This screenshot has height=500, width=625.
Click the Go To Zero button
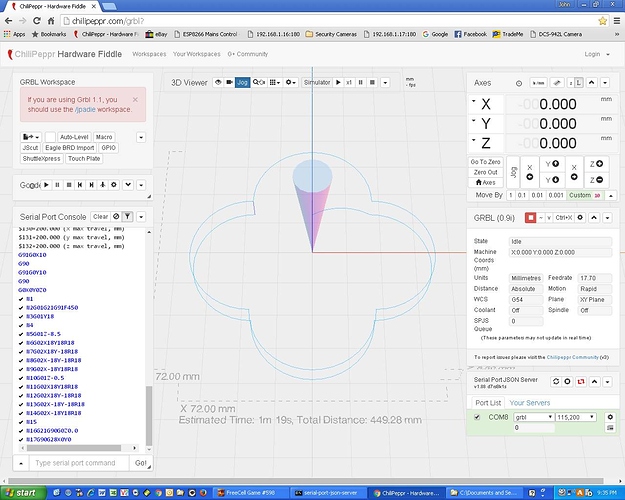tap(485, 162)
